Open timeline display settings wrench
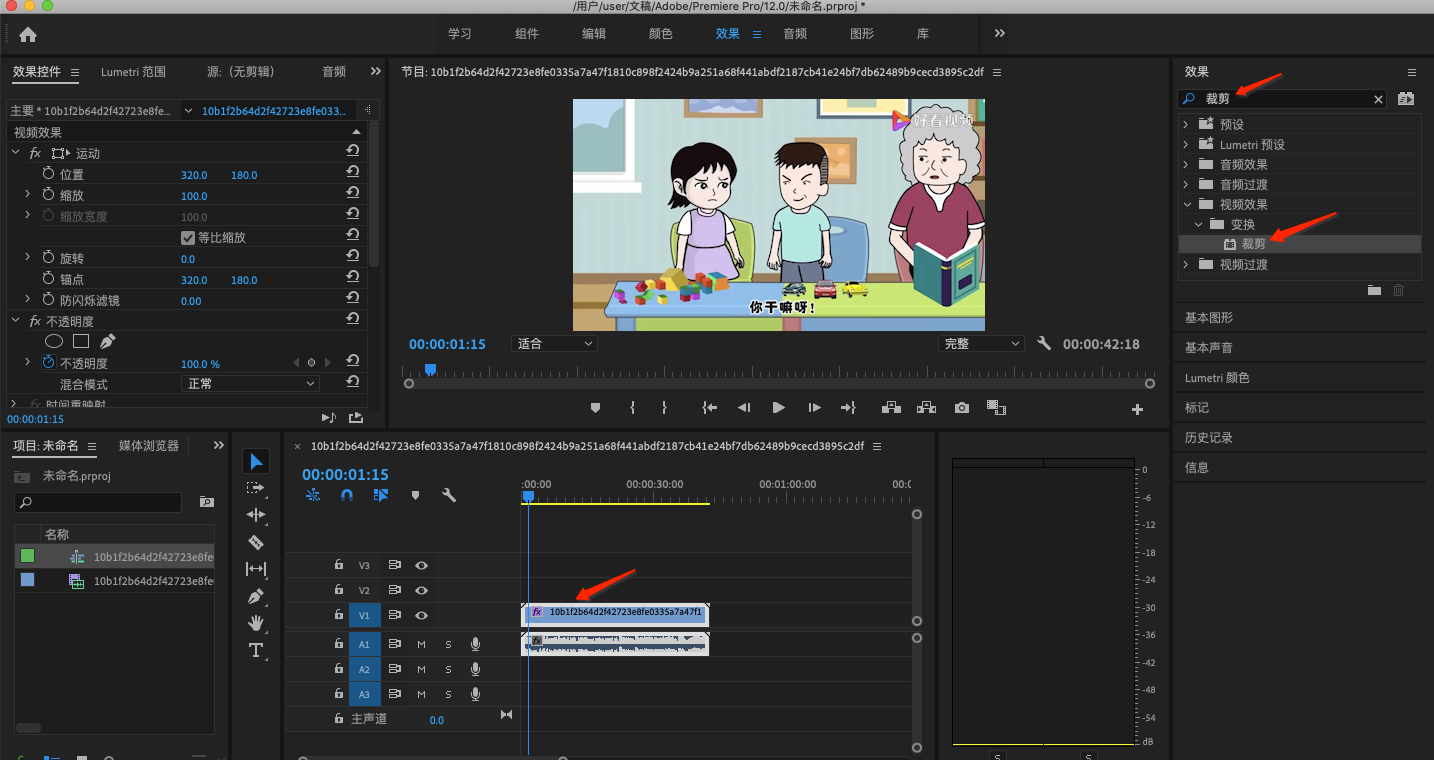The height and width of the screenshot is (760, 1434). [x=449, y=495]
